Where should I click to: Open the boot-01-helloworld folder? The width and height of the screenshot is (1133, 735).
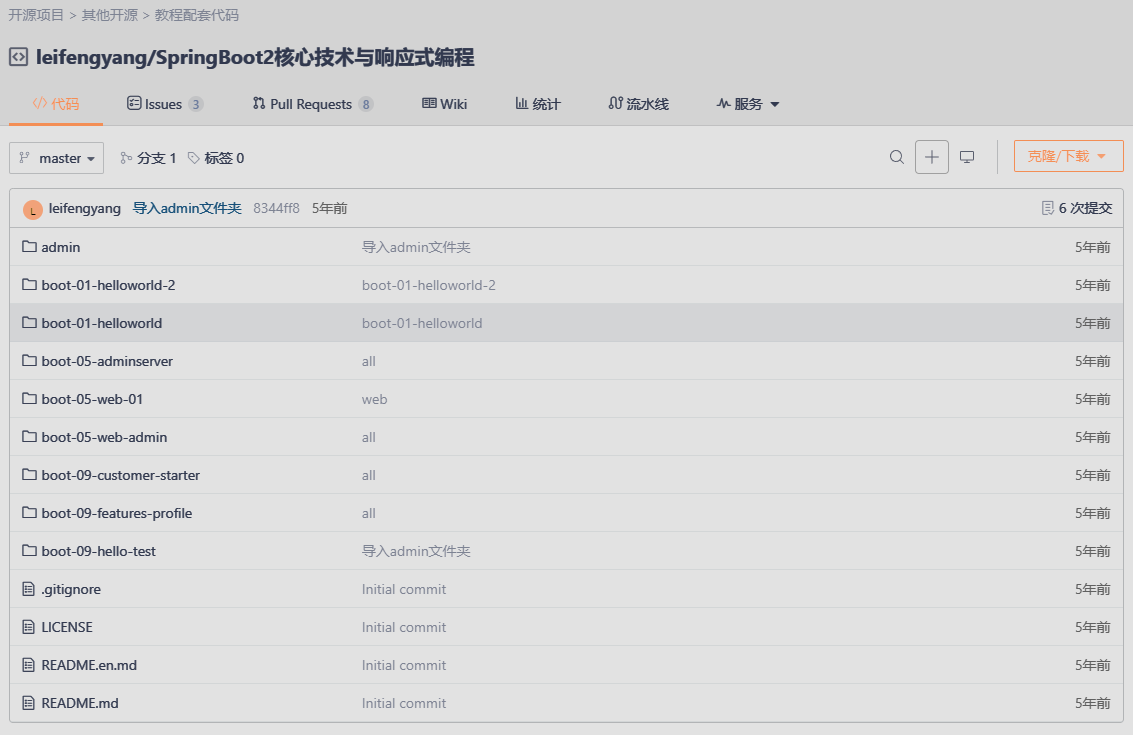[102, 323]
